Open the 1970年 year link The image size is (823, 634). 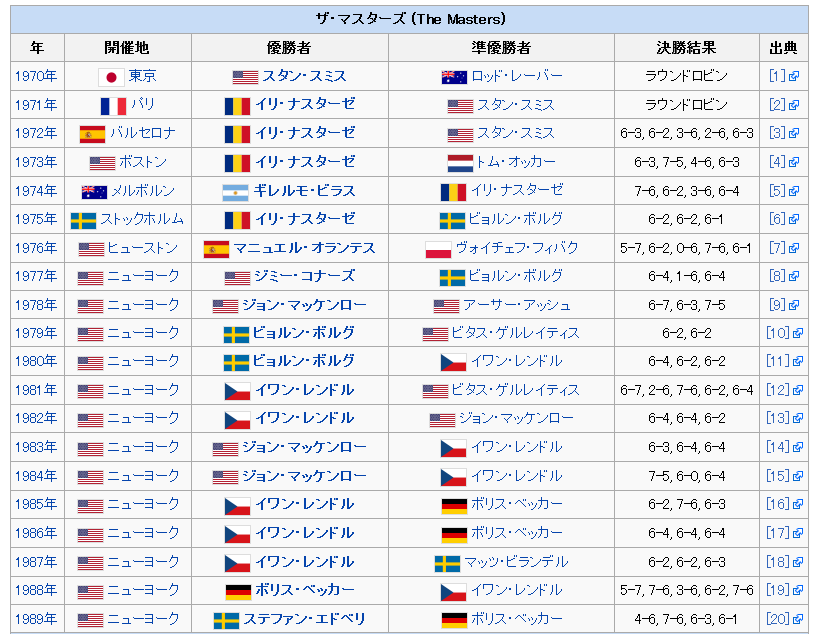pos(36,77)
